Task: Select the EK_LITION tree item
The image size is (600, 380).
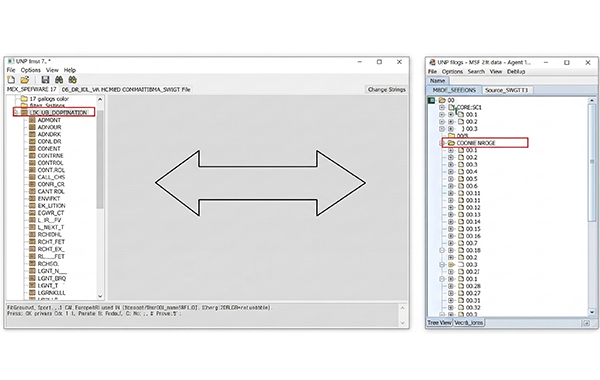Action: tap(51, 206)
